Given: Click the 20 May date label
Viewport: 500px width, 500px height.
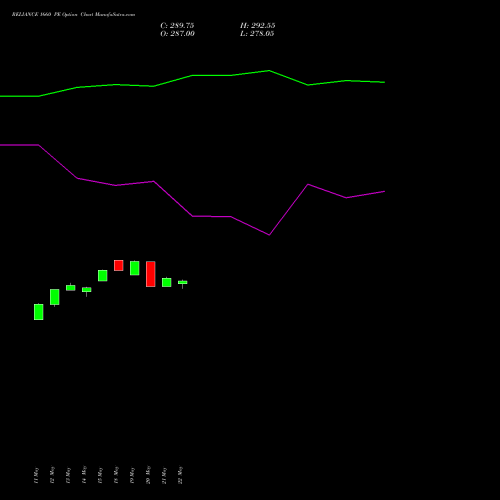Looking at the screenshot, I should point(148,475).
